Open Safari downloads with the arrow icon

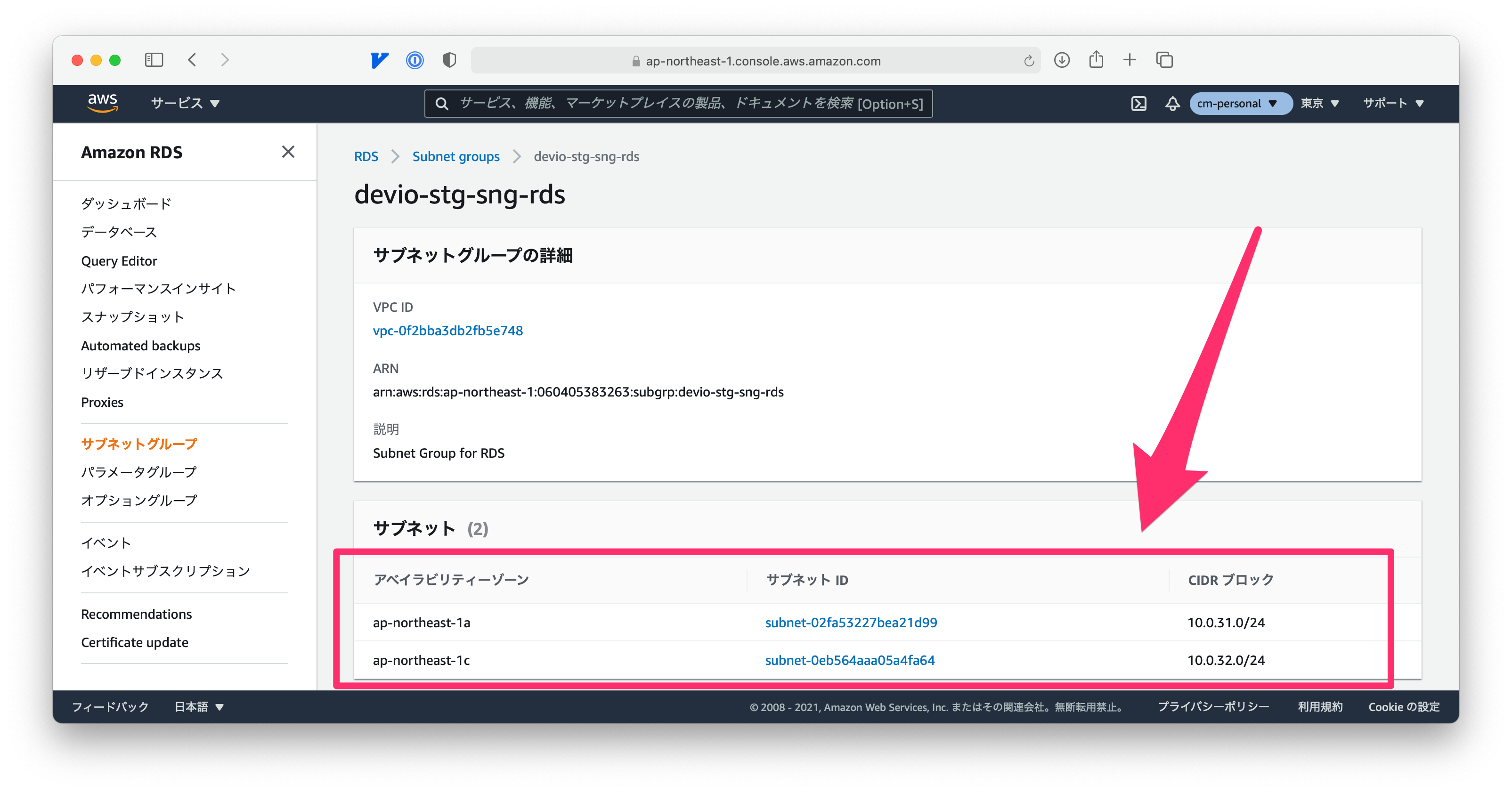click(x=1062, y=60)
